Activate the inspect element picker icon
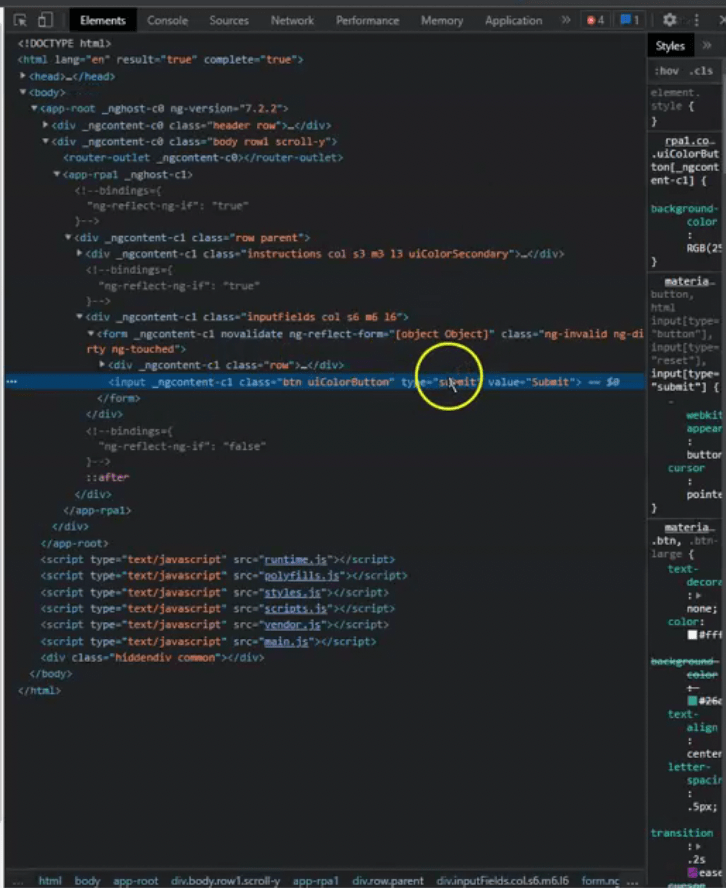Viewport: 726px width, 888px height. click(x=20, y=20)
